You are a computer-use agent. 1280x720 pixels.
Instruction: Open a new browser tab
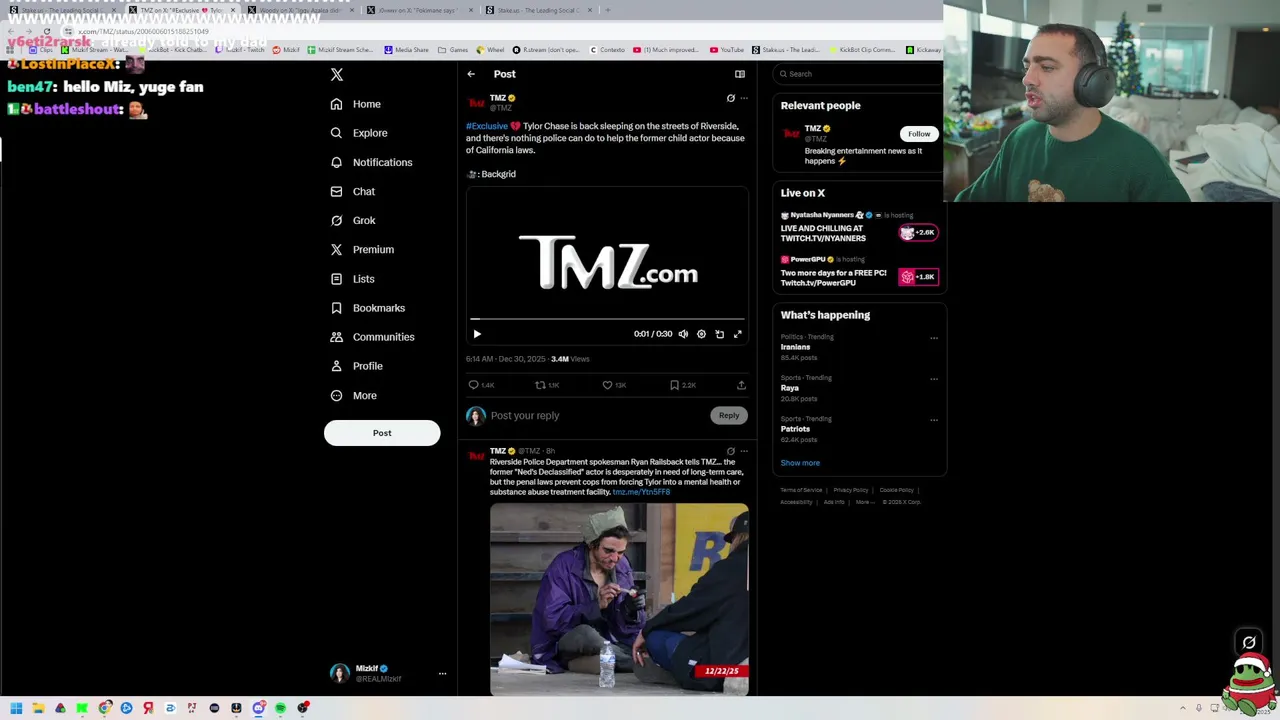click(607, 10)
